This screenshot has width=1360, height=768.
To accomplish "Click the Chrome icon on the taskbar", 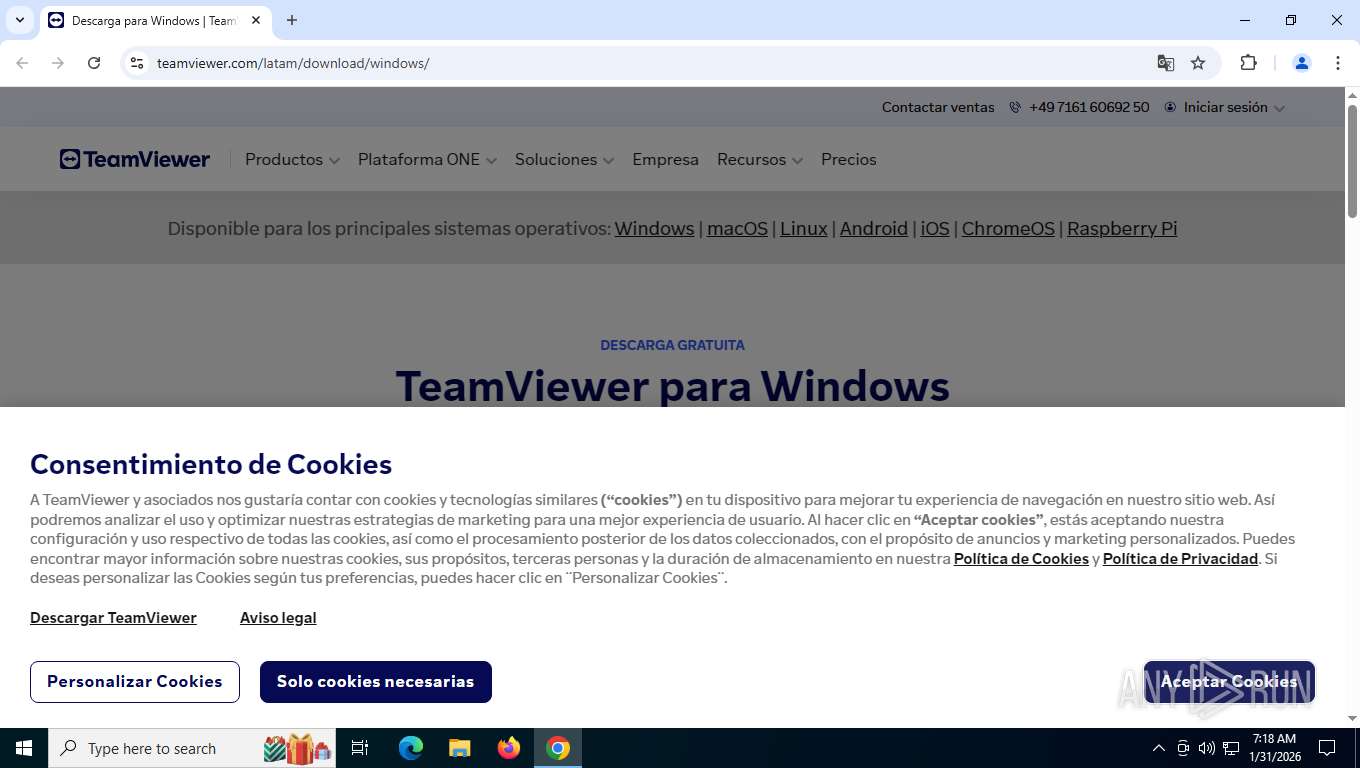I will pos(558,748).
